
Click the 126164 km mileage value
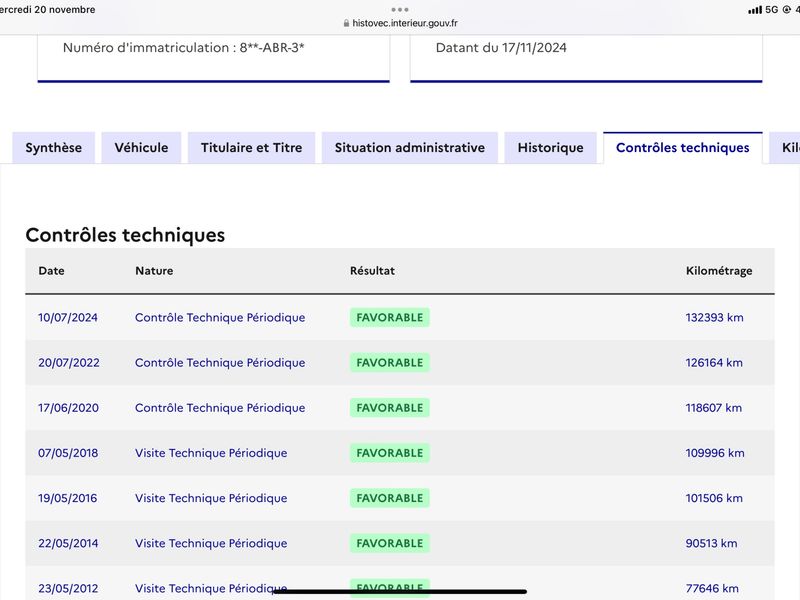pos(714,363)
